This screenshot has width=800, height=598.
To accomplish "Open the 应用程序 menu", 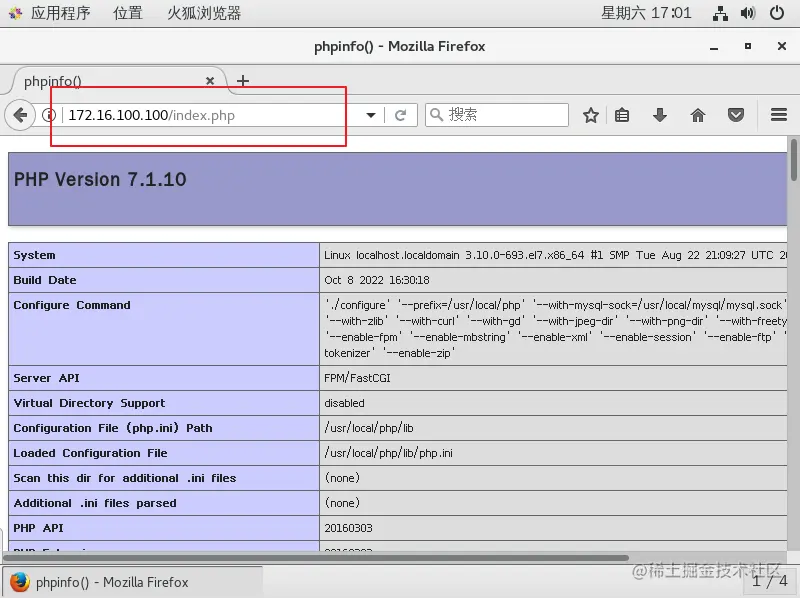I will coord(60,13).
